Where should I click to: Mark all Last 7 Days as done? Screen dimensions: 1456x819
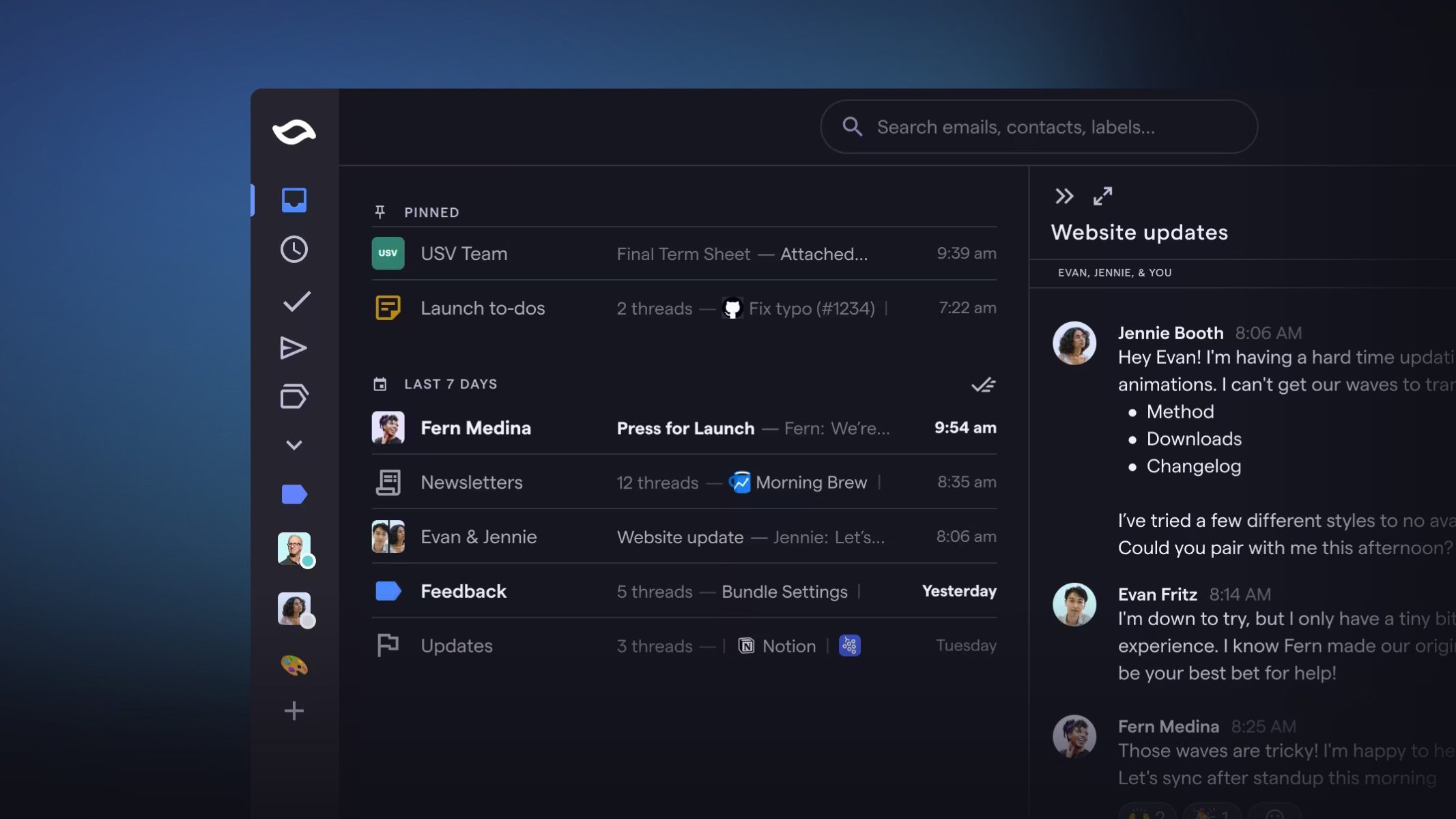pos(983,385)
